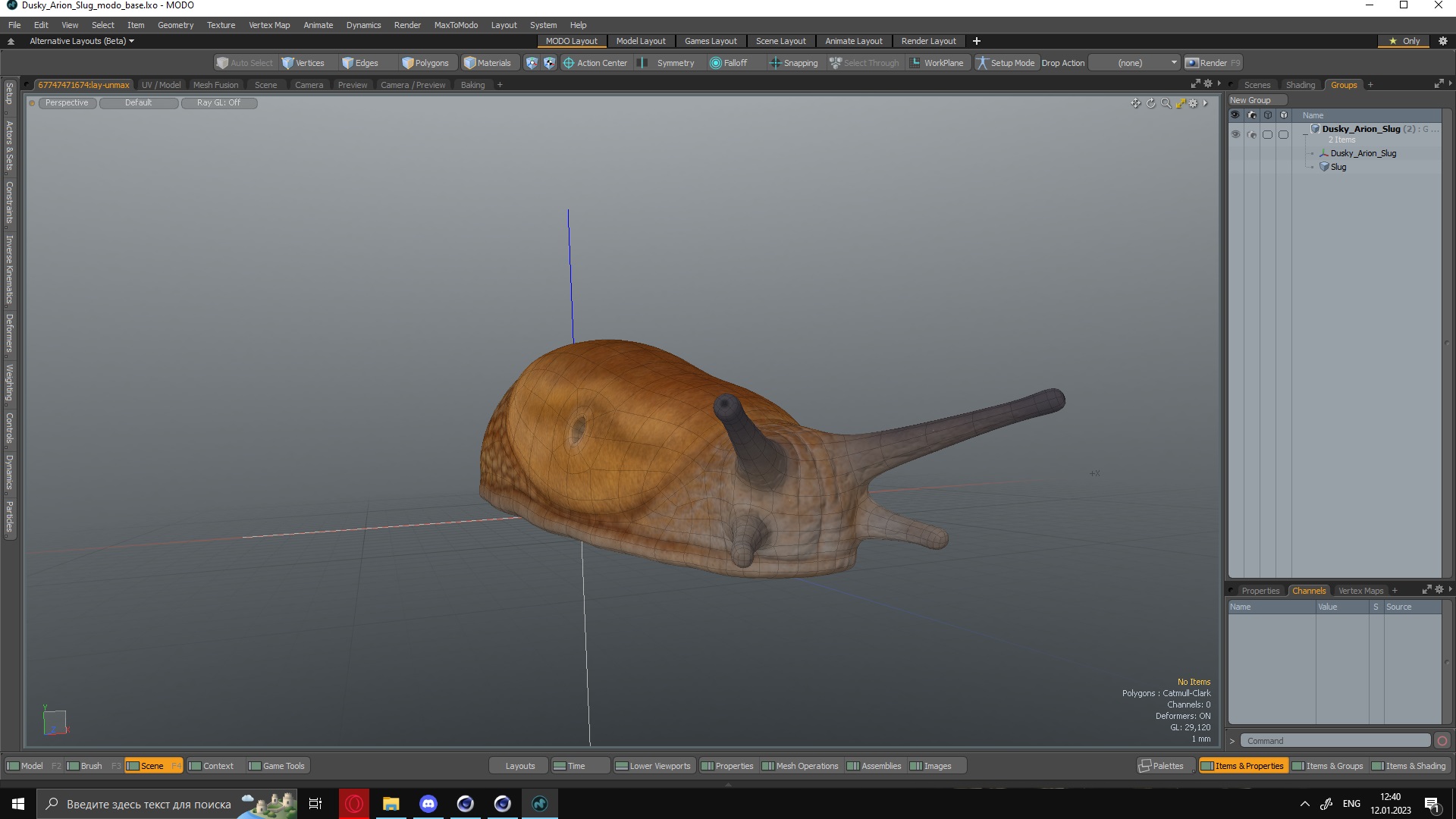Open the Alternative Layouts (Beta) dropdown
This screenshot has width=1456, height=819.
pos(82,41)
